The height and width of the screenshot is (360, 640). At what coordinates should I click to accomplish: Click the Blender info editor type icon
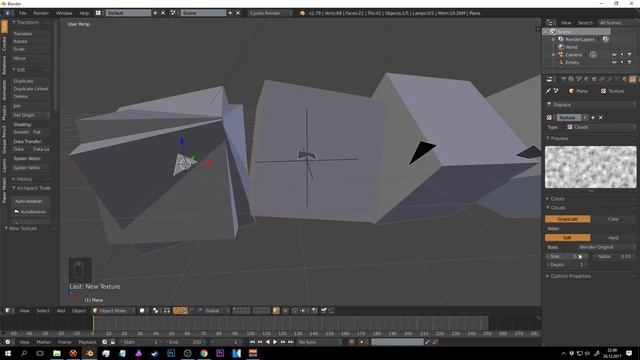(7, 13)
